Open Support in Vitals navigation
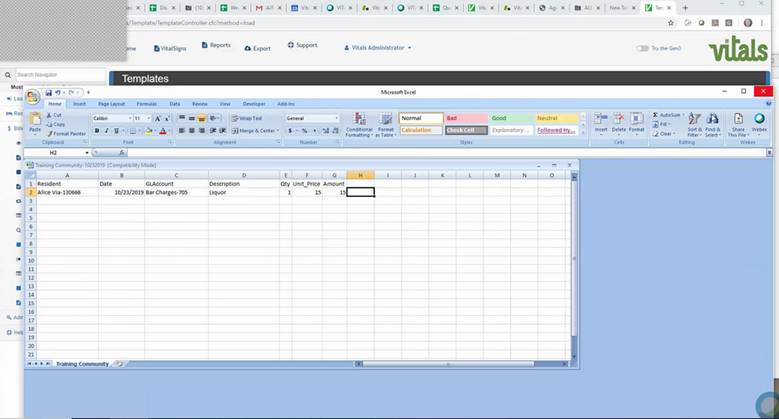Viewport: 779px width, 419px height. click(x=303, y=45)
